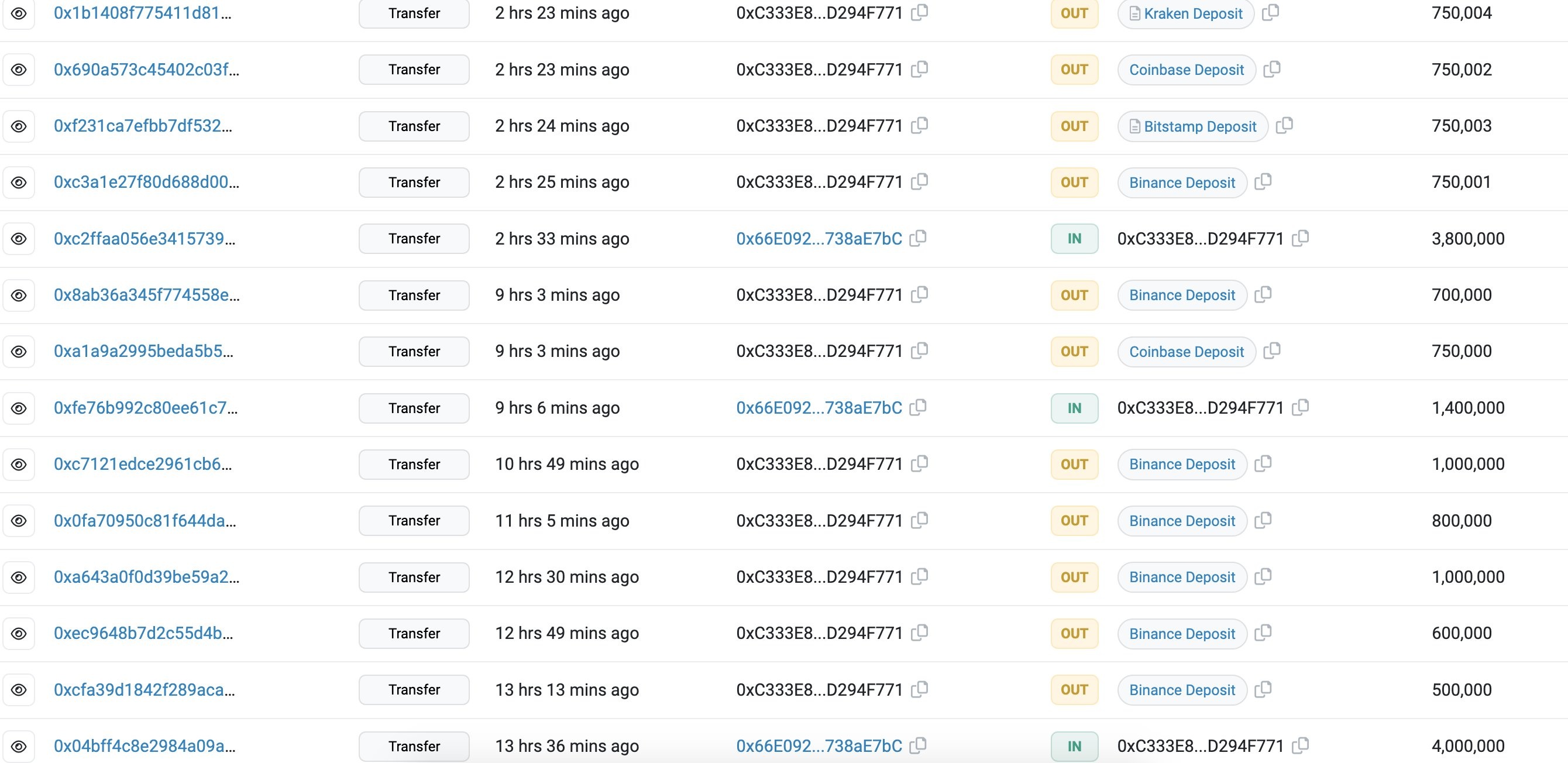Preview transaction 0x1b1408f775411d81 with eye icon
Viewport: 1568px width, 763px height.
(x=19, y=13)
